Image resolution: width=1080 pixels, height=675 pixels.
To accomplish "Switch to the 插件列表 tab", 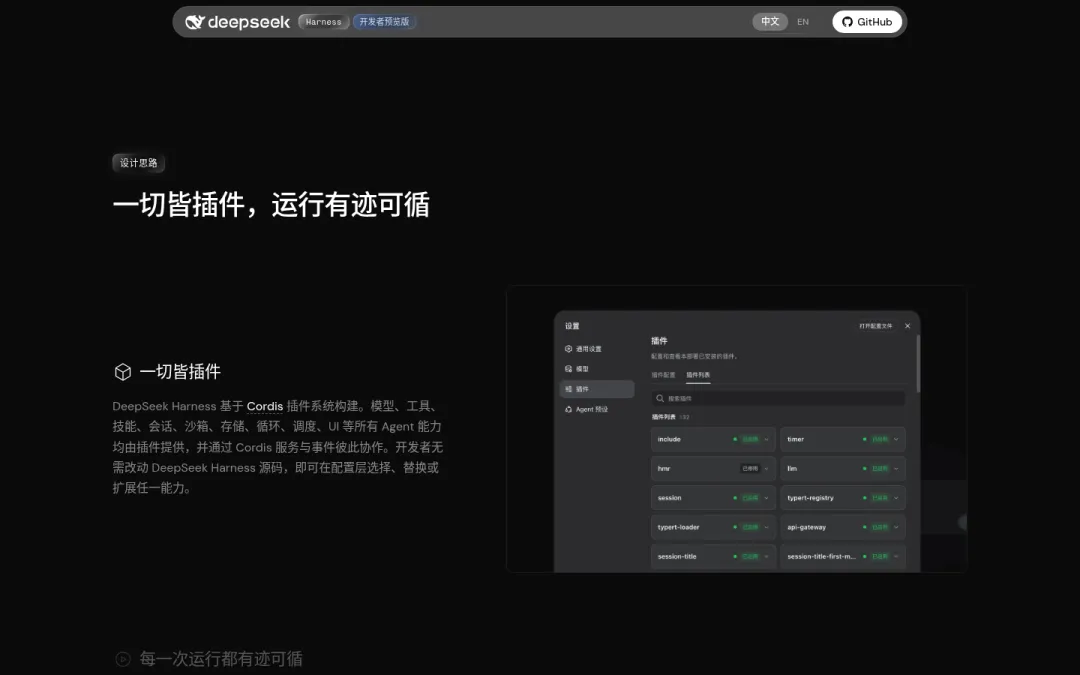I will tap(698, 375).
